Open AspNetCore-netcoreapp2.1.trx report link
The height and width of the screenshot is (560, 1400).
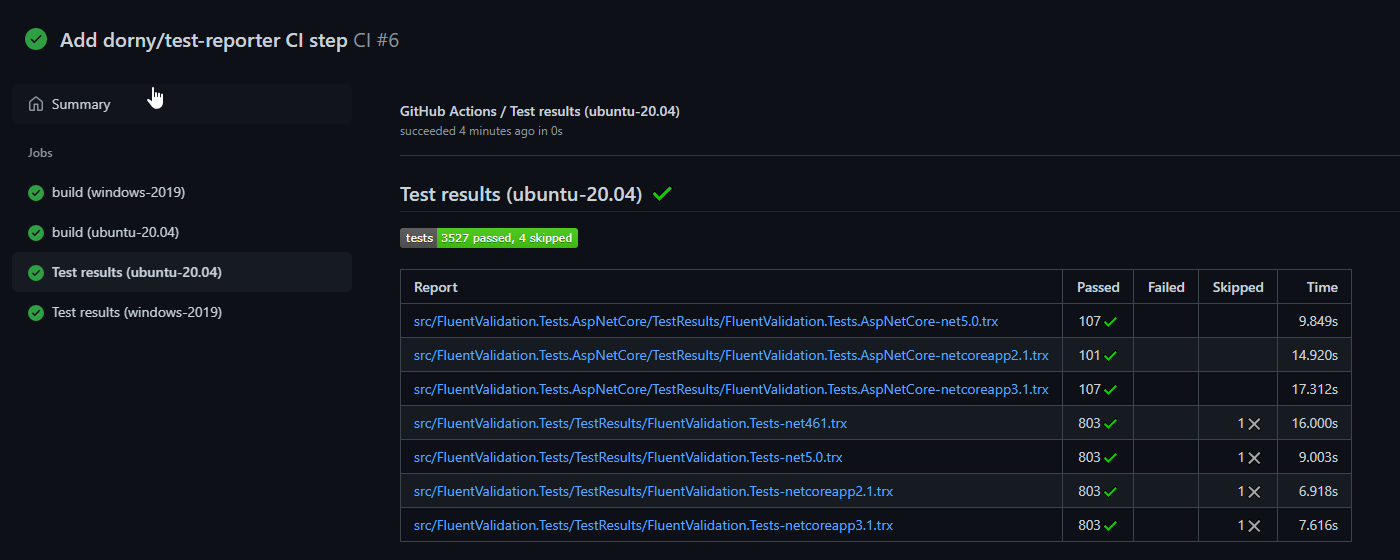[x=731, y=355]
